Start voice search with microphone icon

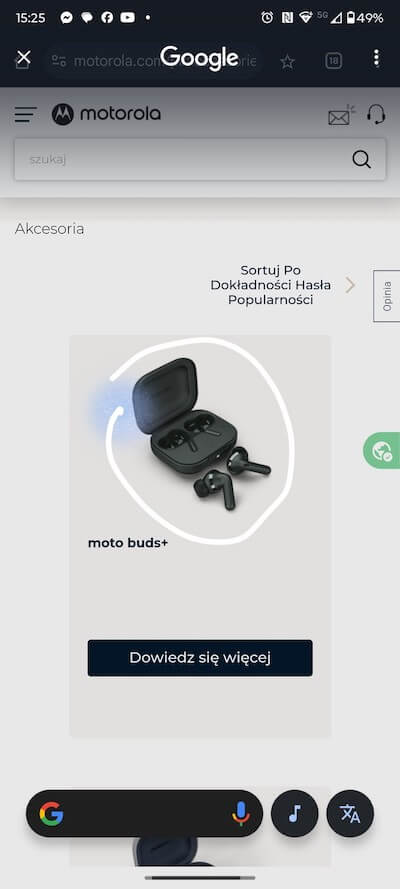240,814
